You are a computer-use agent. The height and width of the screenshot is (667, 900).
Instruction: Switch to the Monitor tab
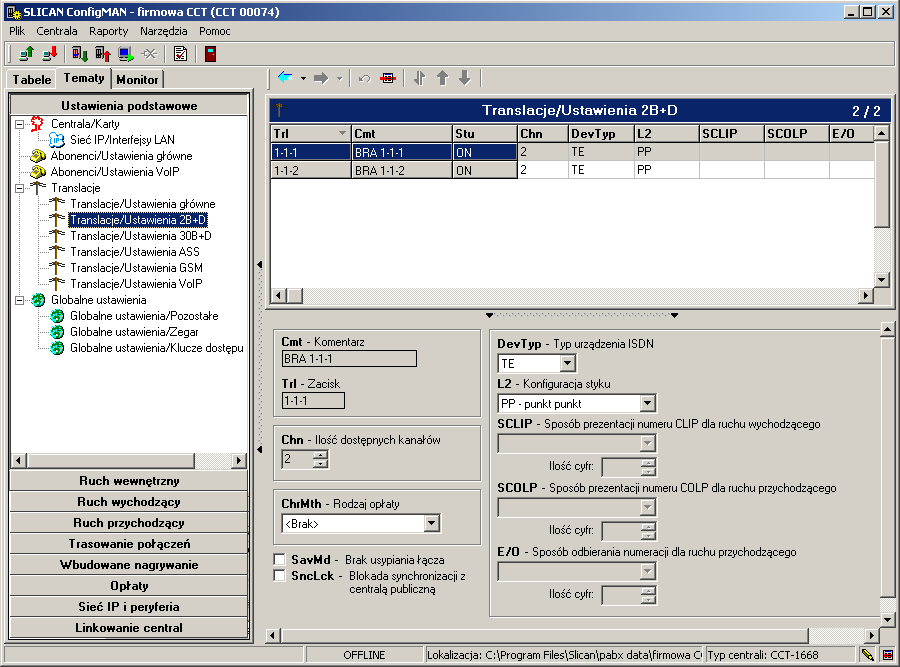137,80
